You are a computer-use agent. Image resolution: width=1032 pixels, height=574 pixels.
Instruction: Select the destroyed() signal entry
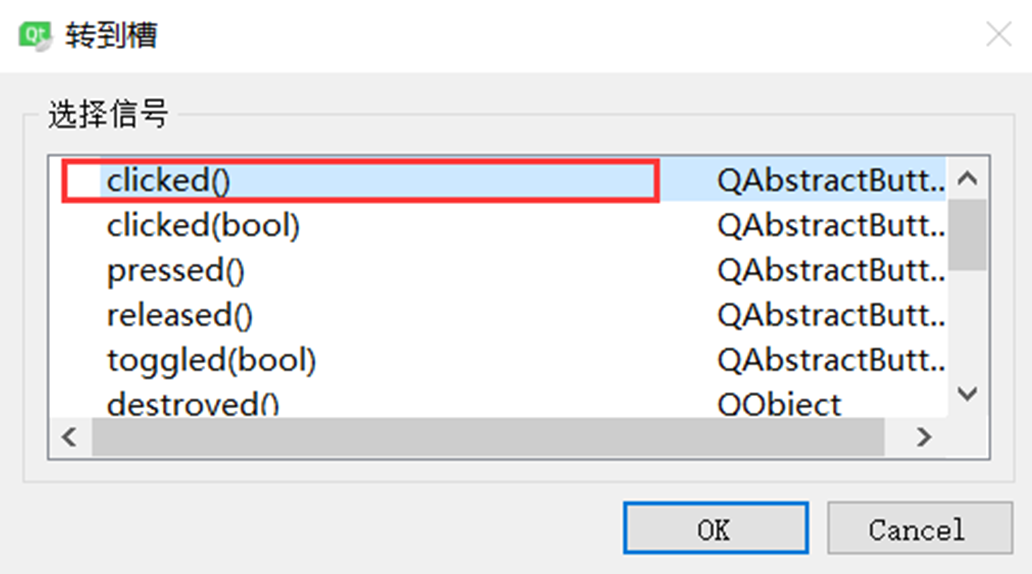point(193,405)
